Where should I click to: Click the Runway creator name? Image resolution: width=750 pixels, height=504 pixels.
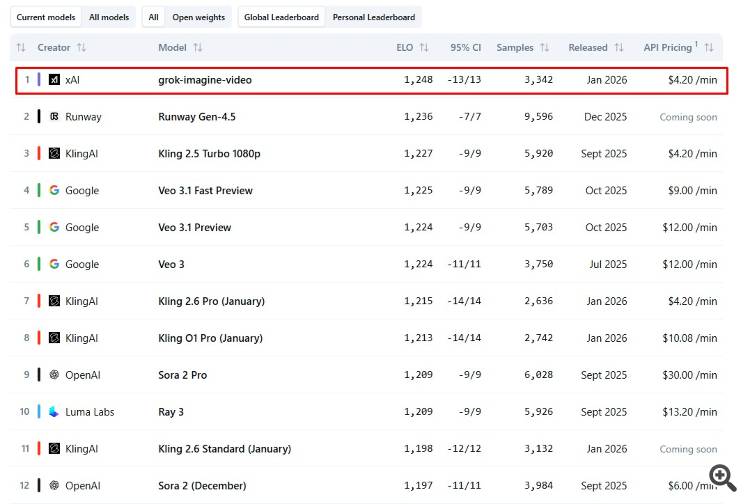(83, 117)
